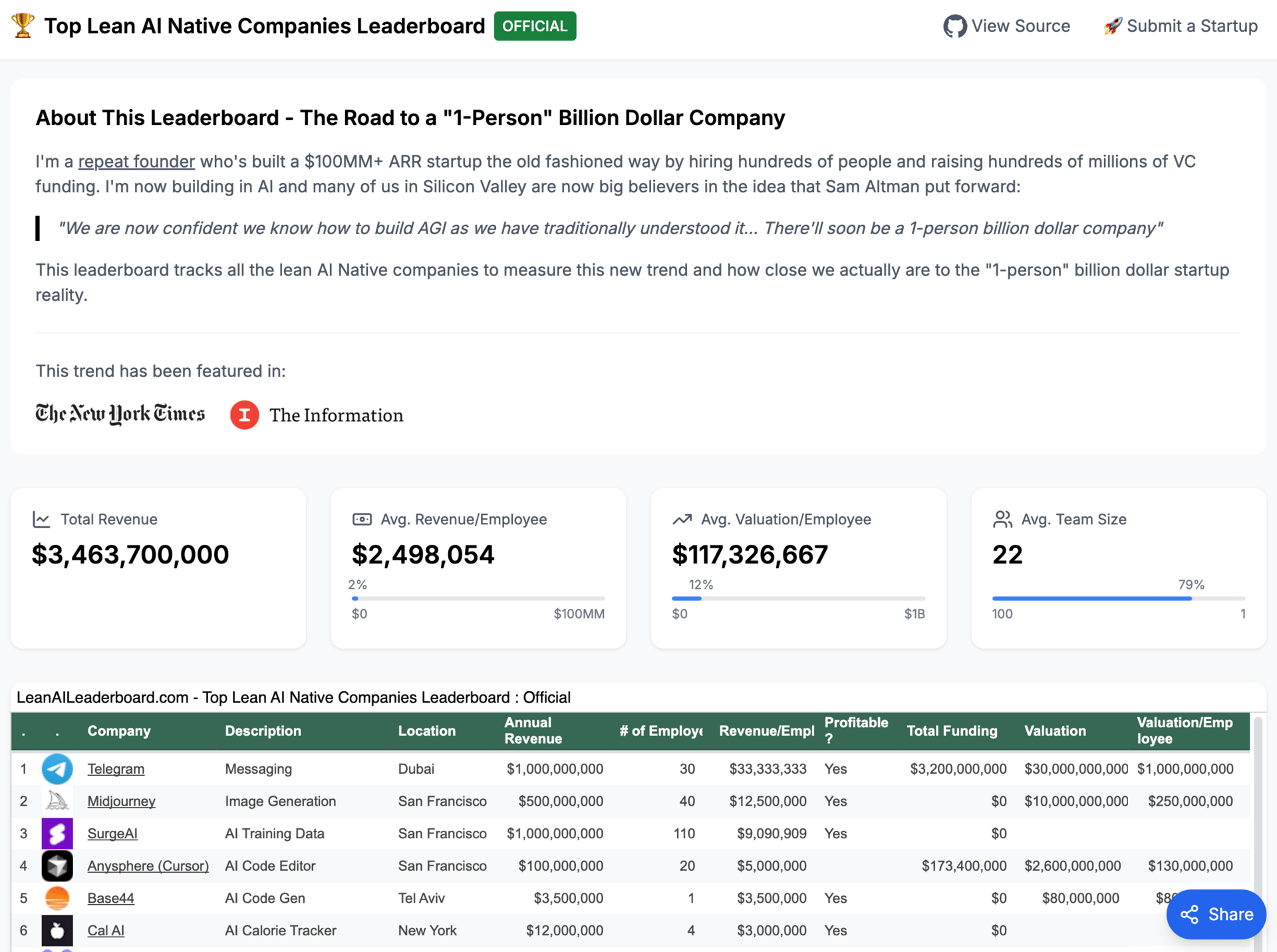Click the Base44 orange logo
The width and height of the screenshot is (1277, 952).
click(x=57, y=898)
